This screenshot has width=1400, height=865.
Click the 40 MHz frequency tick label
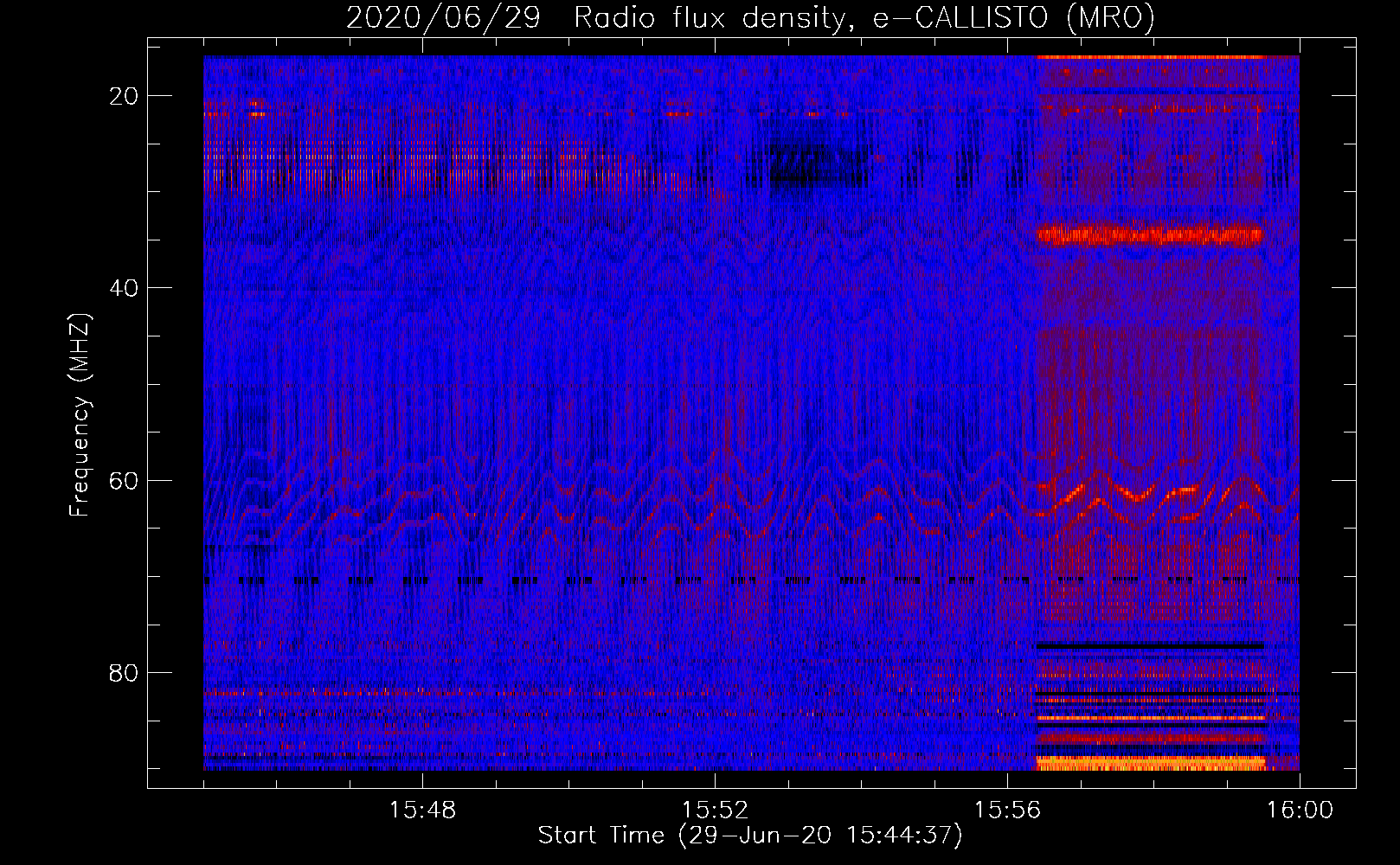coord(125,288)
